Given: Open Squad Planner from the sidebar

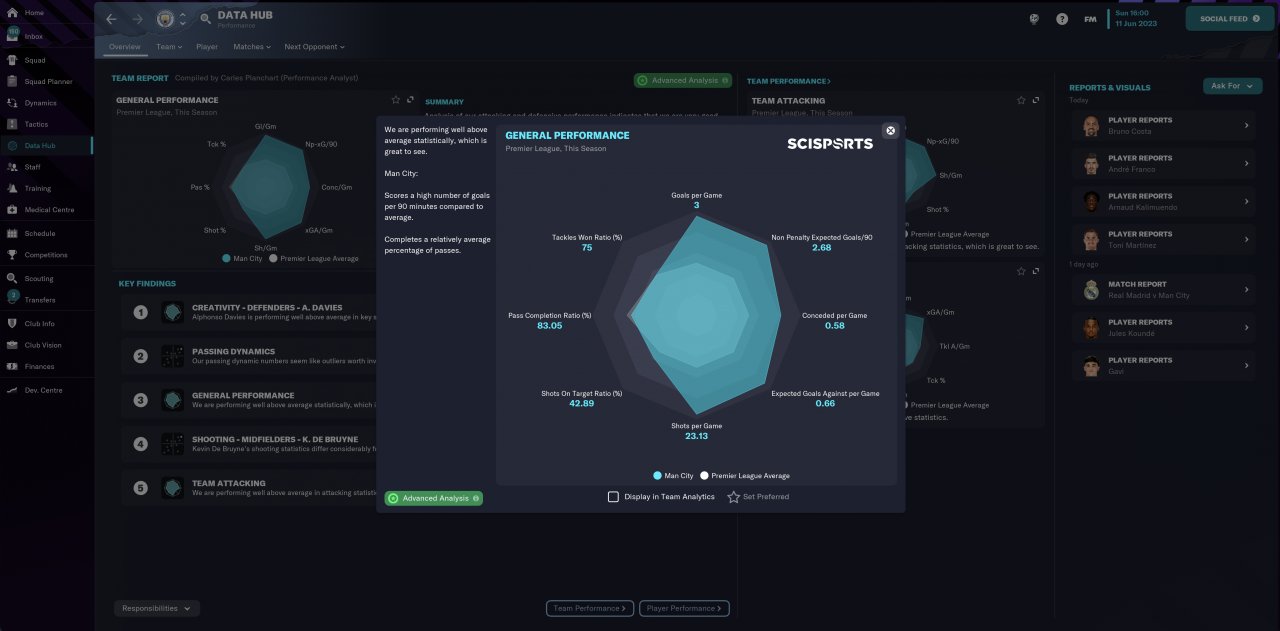Looking at the screenshot, I should point(46,81).
